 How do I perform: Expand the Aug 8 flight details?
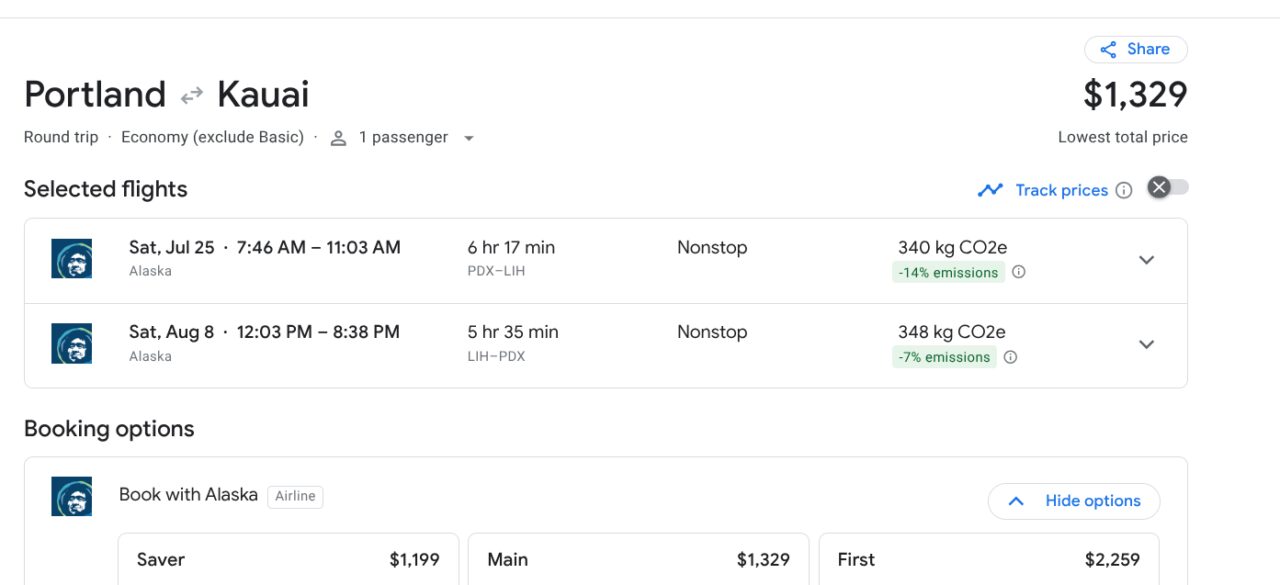(x=1147, y=344)
